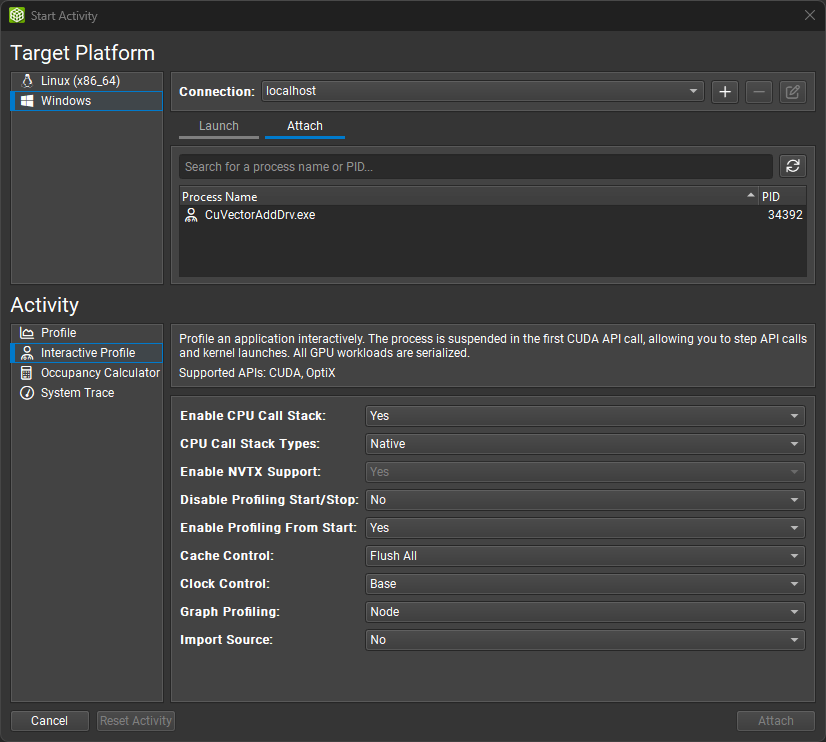Change the Cache Control dropdown
The width and height of the screenshot is (826, 742).
[x=583, y=555]
